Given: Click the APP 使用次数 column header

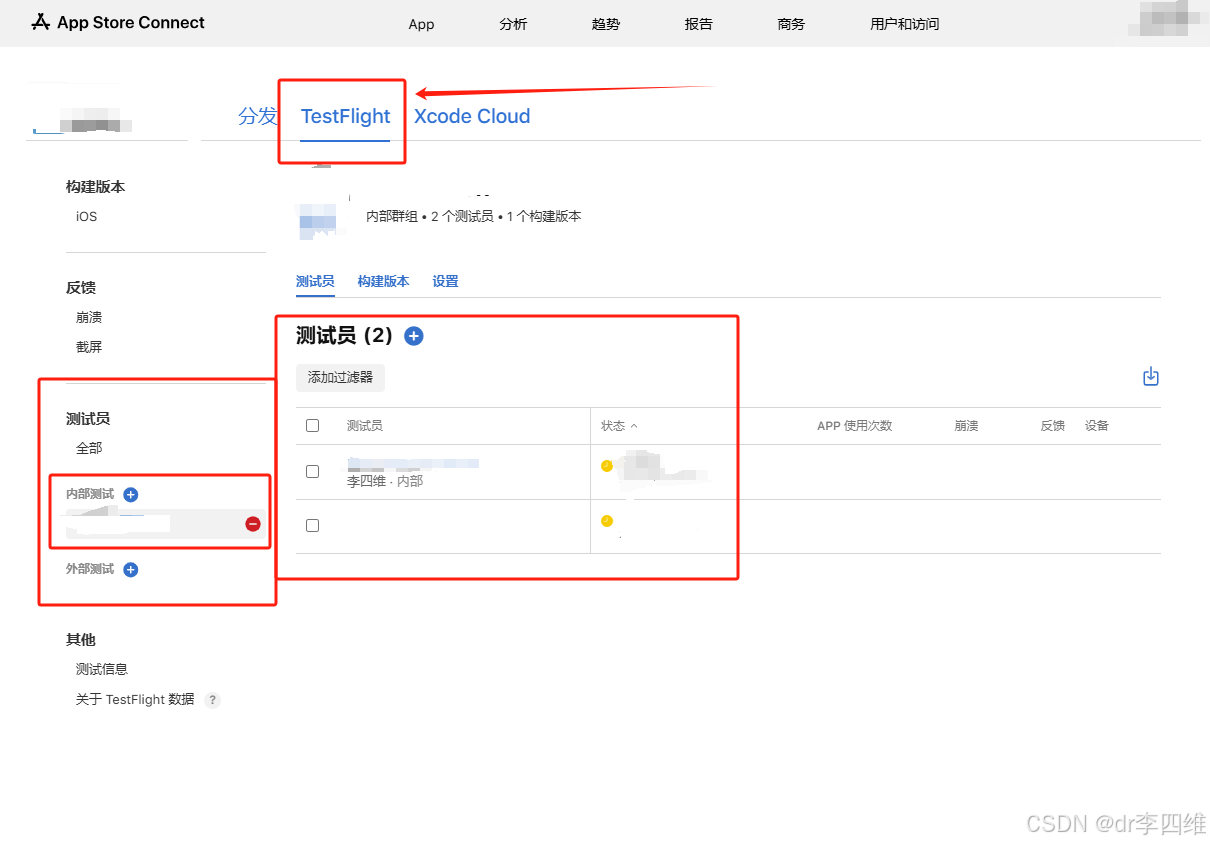Looking at the screenshot, I should pos(854,426).
